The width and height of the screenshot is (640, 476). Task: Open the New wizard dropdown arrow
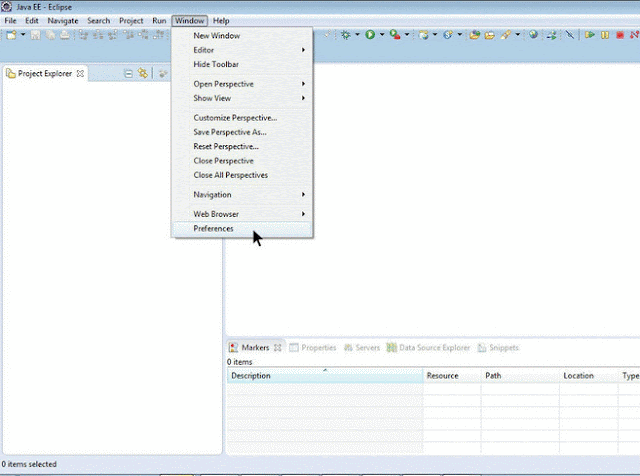point(23,35)
